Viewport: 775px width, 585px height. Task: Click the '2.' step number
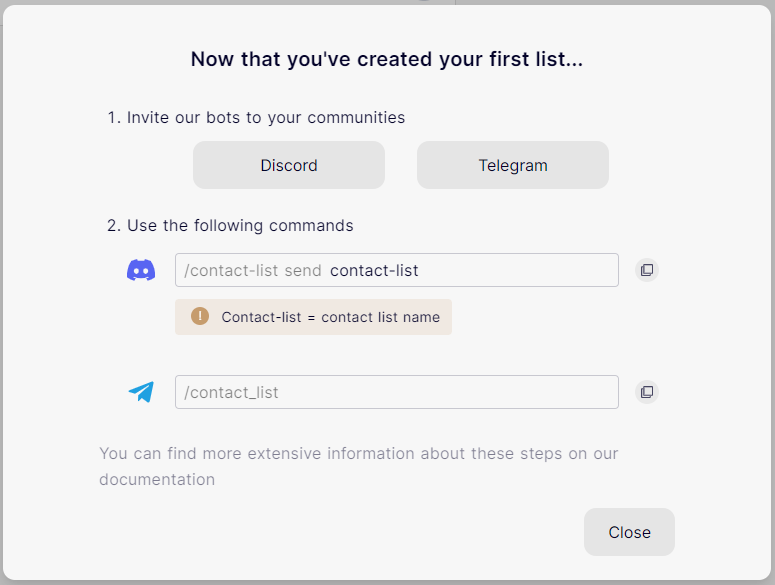(114, 226)
